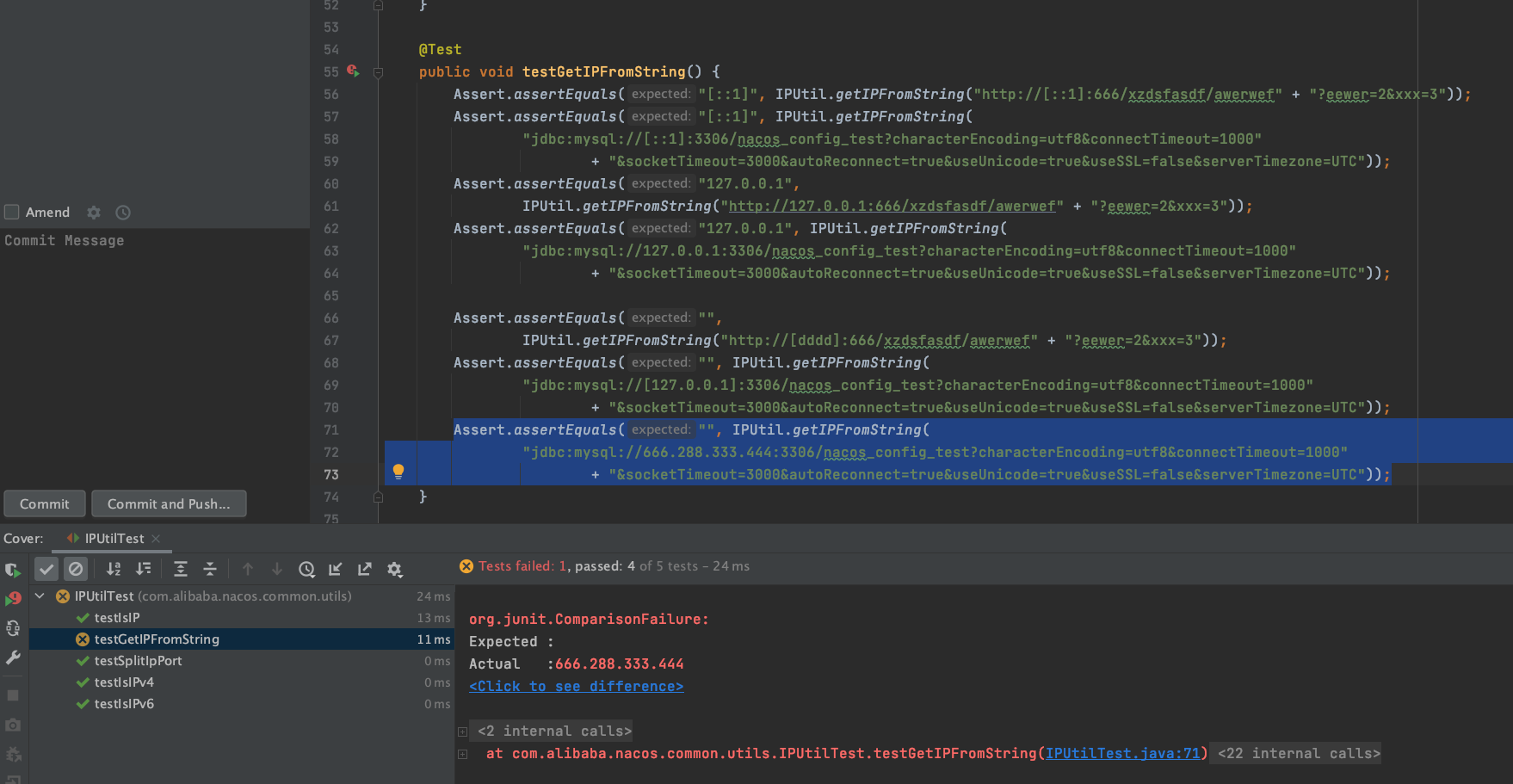Open commit options gear icon
1513x784 pixels.
pos(94,212)
